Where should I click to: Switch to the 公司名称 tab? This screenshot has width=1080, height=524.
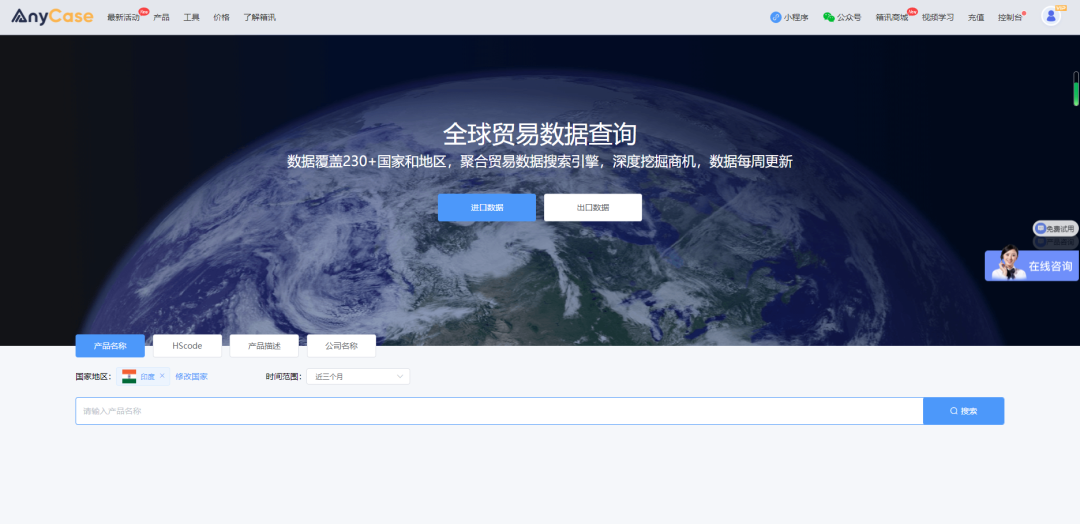click(x=342, y=346)
